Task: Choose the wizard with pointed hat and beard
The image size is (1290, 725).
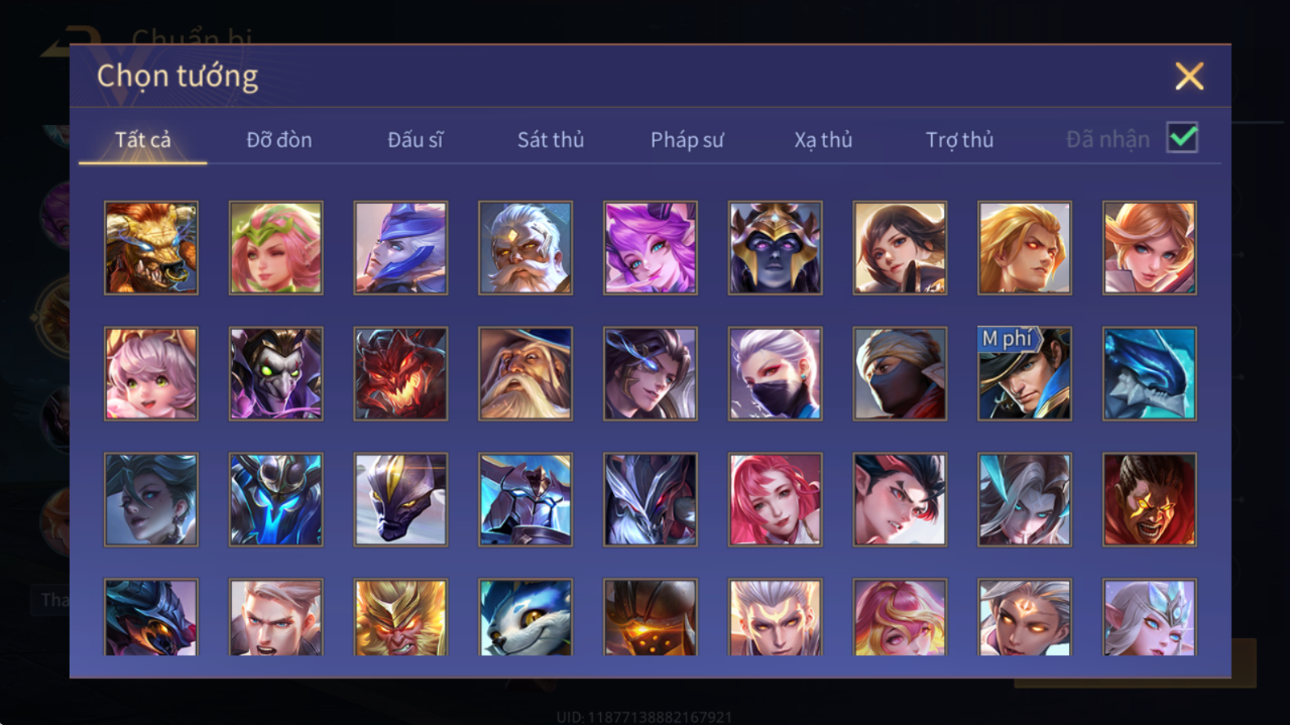Action: [525, 374]
